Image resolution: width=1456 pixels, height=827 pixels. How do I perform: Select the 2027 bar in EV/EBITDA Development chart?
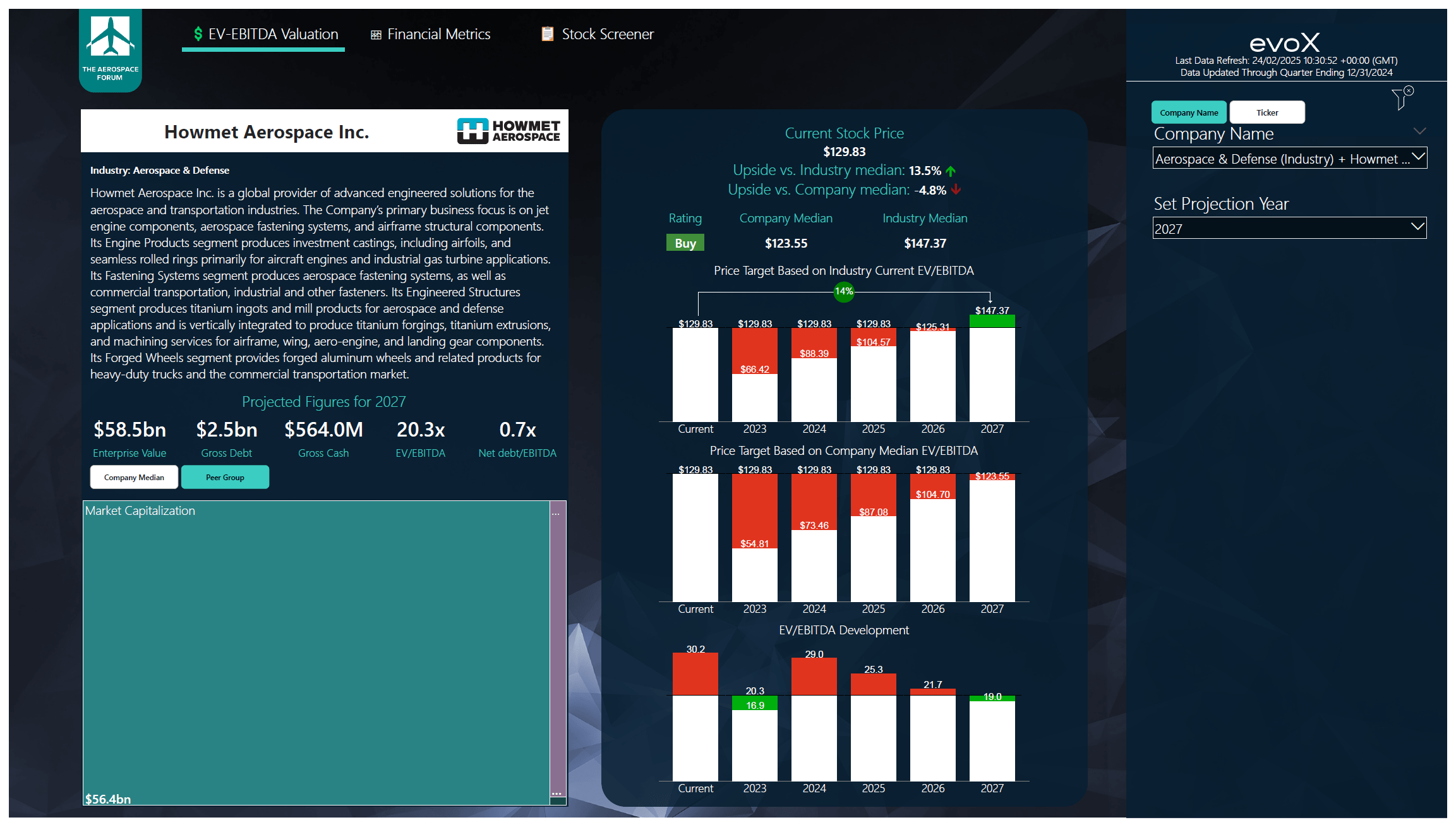click(992, 739)
